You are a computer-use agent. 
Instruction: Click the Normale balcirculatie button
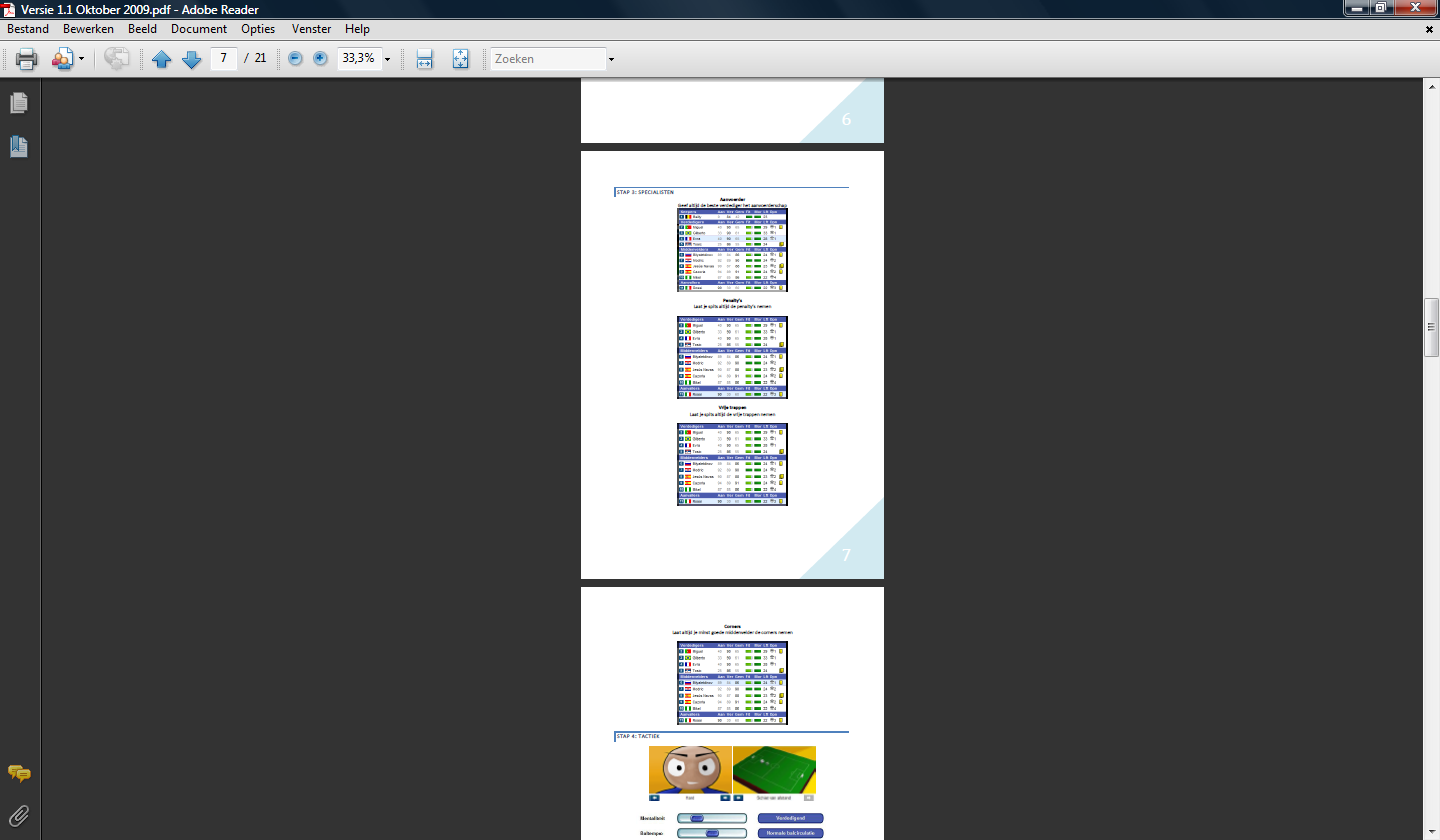pyautogui.click(x=790, y=832)
